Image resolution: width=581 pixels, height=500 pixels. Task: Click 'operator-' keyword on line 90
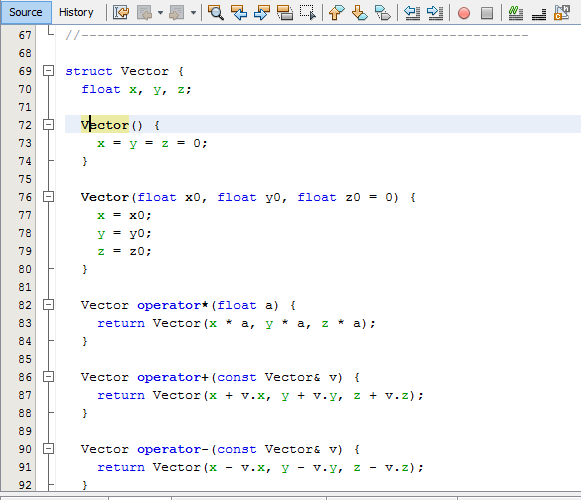(173, 449)
